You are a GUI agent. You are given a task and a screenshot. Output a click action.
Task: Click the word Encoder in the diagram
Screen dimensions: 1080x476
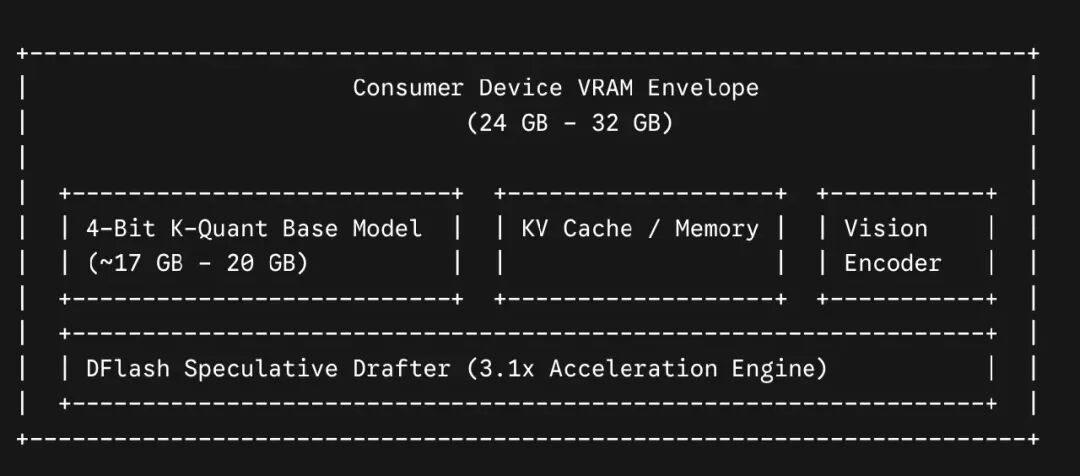893,263
